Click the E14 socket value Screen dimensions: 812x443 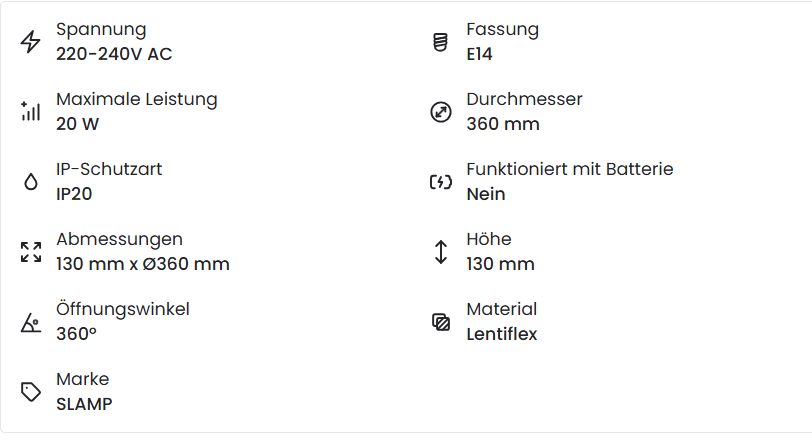[480, 54]
